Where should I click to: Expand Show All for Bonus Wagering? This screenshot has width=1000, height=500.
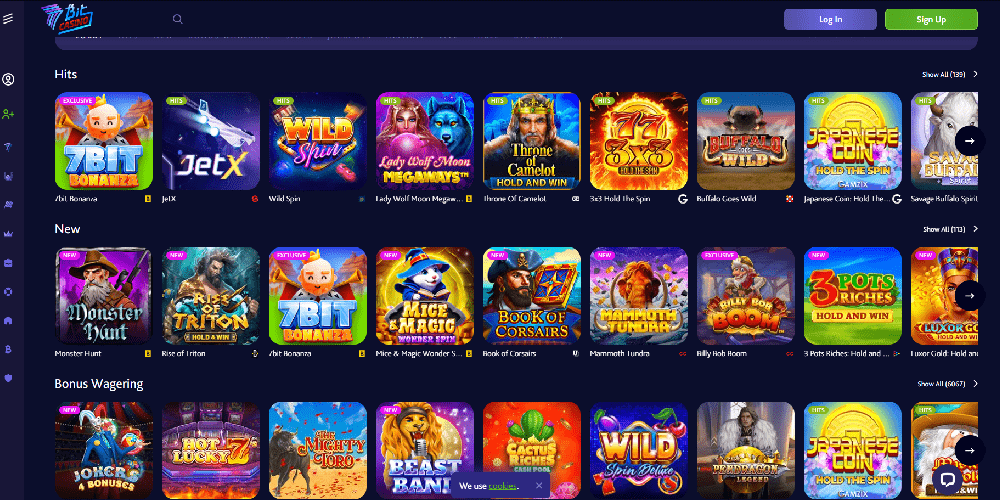point(948,384)
